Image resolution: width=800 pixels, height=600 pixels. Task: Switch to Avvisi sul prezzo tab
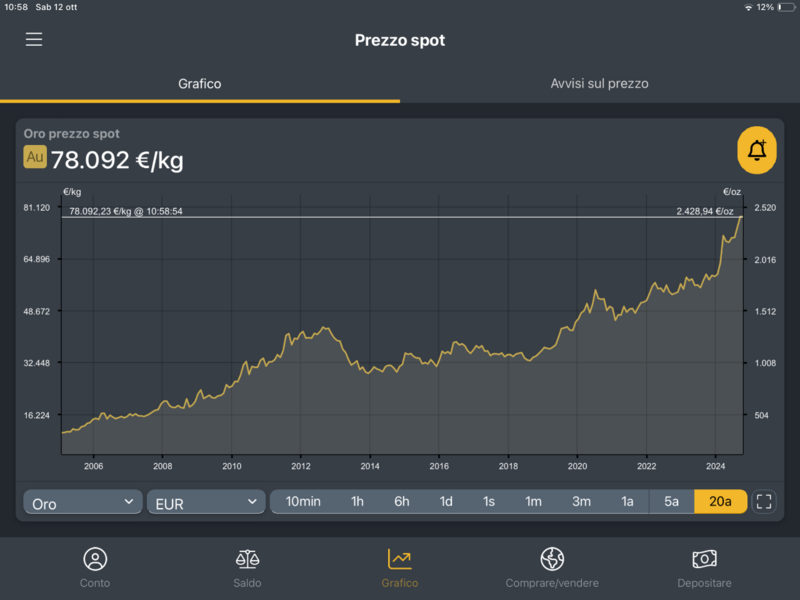(599, 84)
